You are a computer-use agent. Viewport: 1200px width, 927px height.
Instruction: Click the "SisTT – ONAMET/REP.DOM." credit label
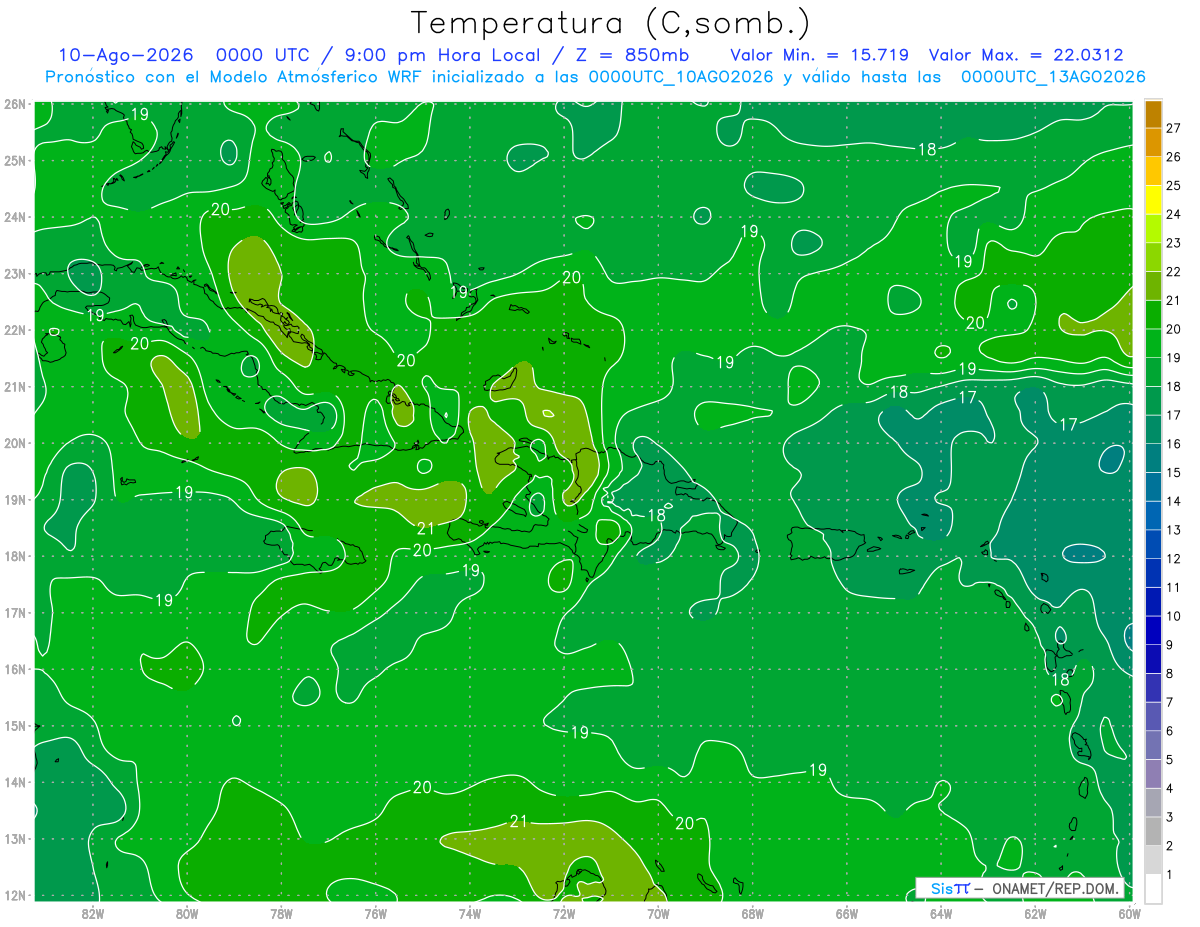click(1020, 888)
